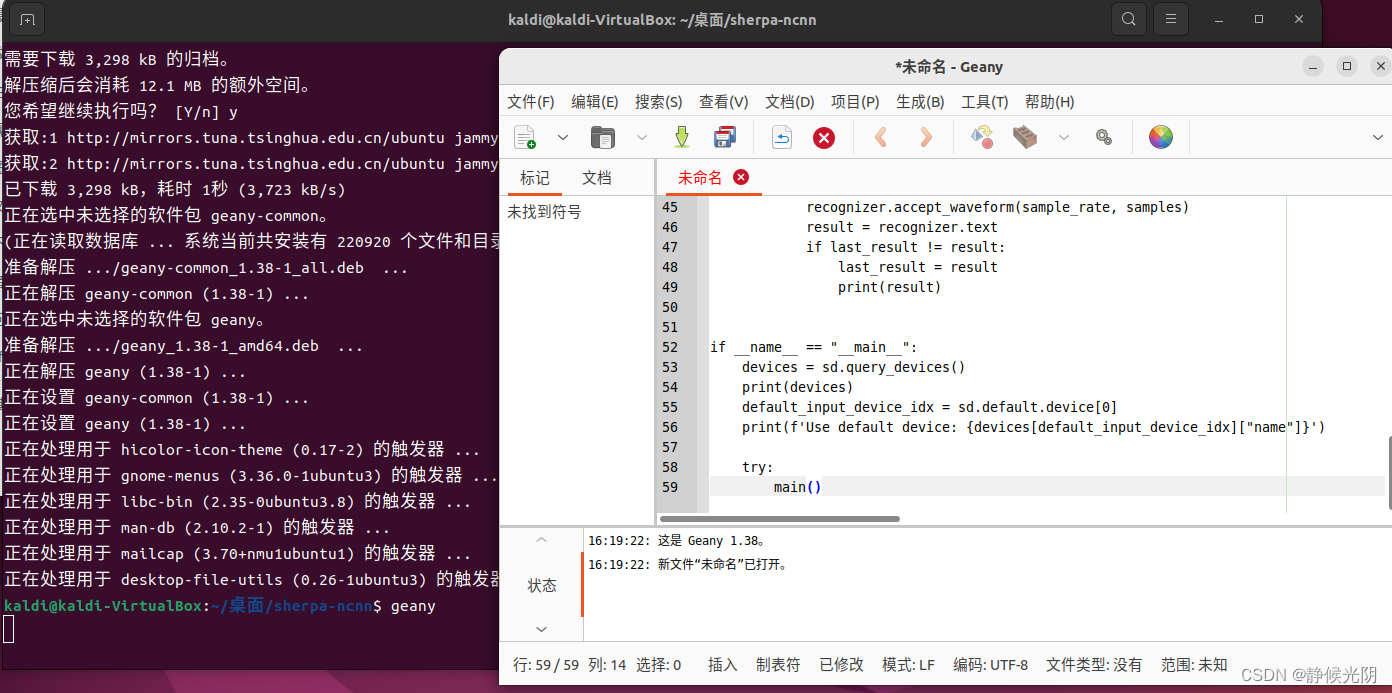
Task: Click '未找到符号' in the sidebar
Action: (544, 212)
